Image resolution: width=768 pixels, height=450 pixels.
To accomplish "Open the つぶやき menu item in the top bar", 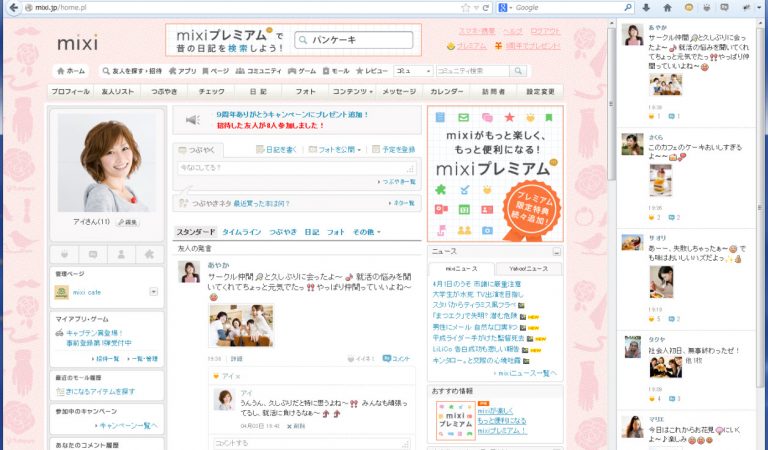I will coord(164,92).
